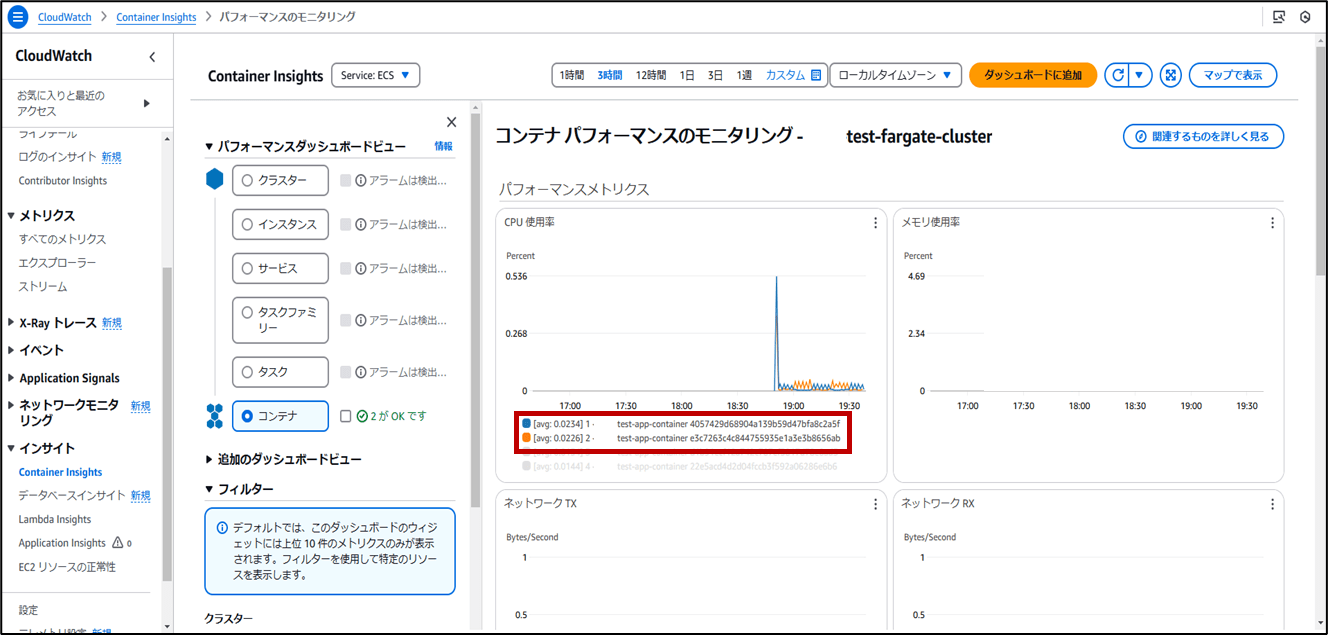This screenshot has width=1328, height=635.
Task: Open the ローカルタイムゾーン dropdown
Action: point(895,76)
